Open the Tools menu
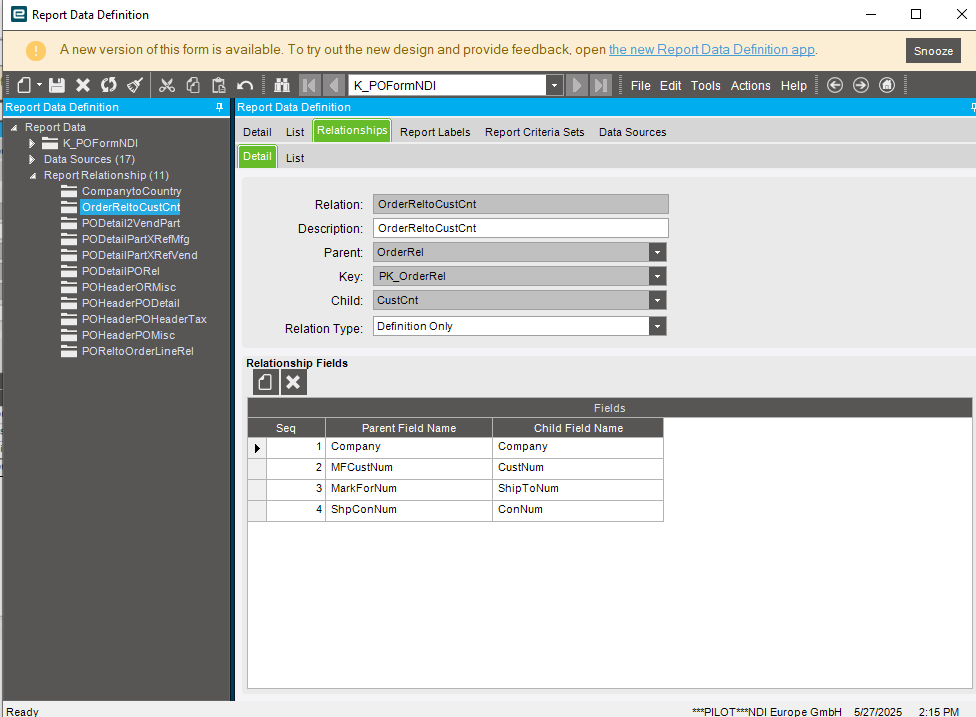976x717 pixels. click(x=706, y=86)
